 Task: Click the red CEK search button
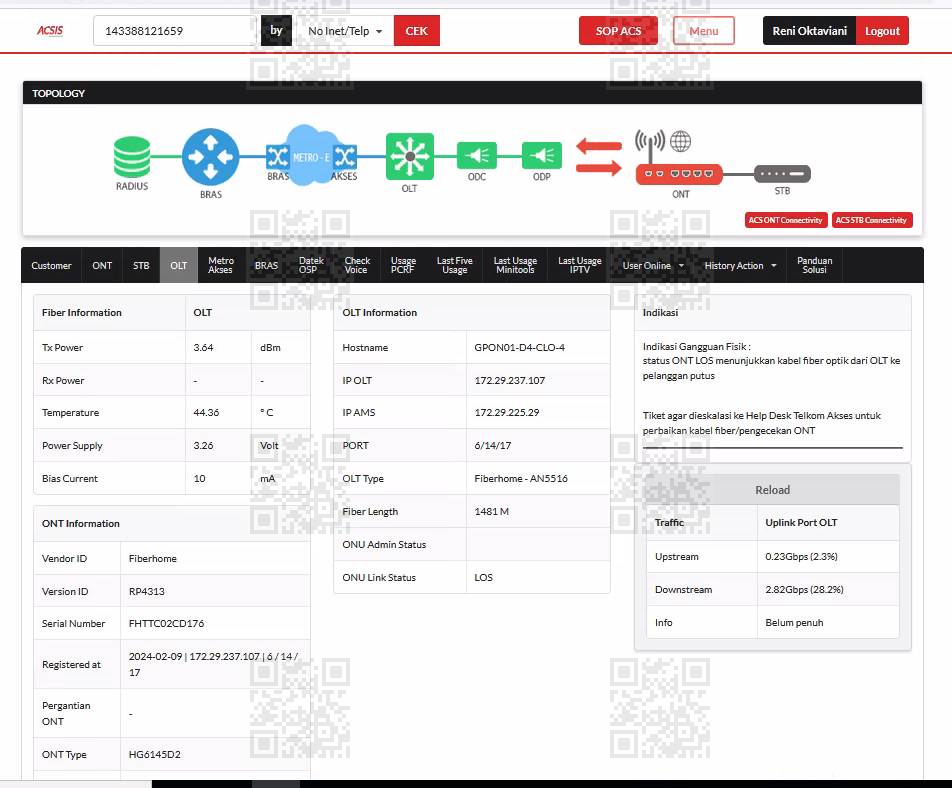tap(416, 31)
